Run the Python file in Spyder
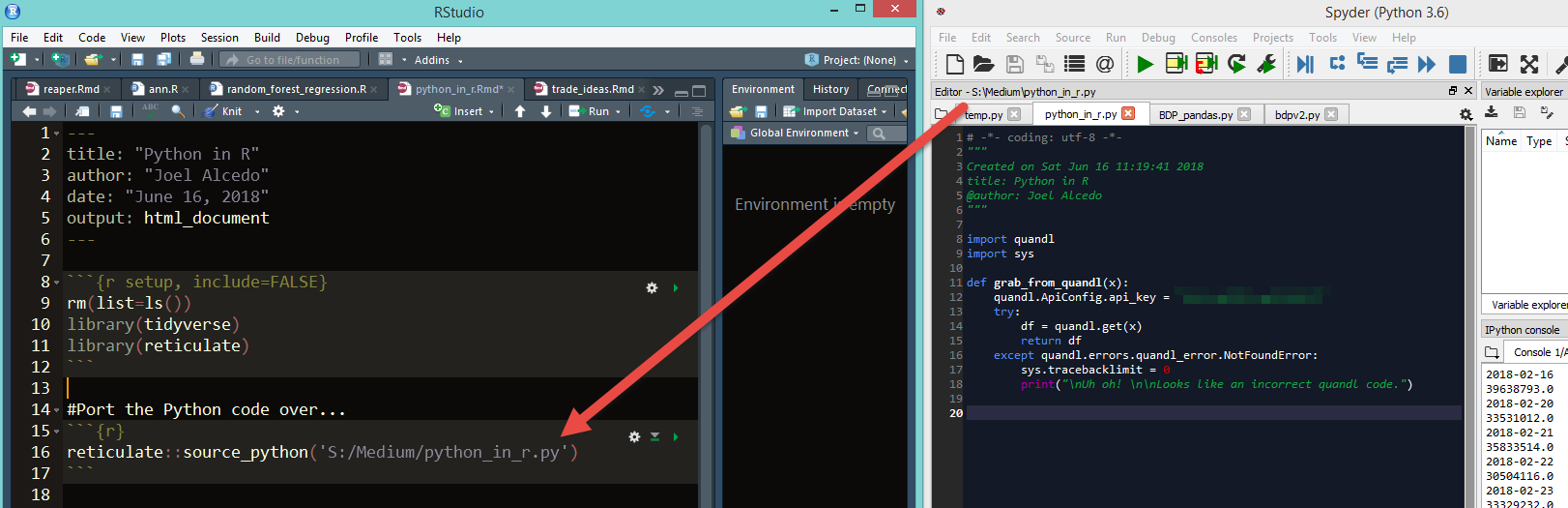The width and height of the screenshot is (1568, 508). (x=1146, y=64)
